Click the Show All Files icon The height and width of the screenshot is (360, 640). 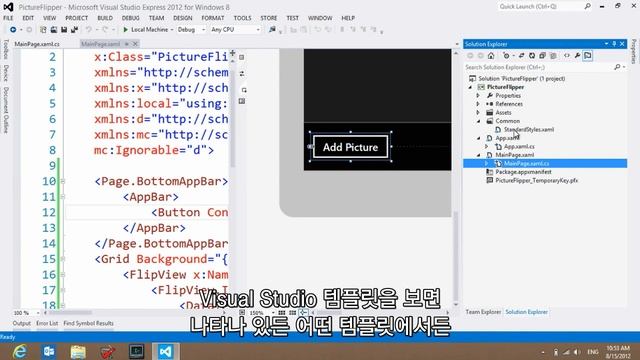[553, 56]
